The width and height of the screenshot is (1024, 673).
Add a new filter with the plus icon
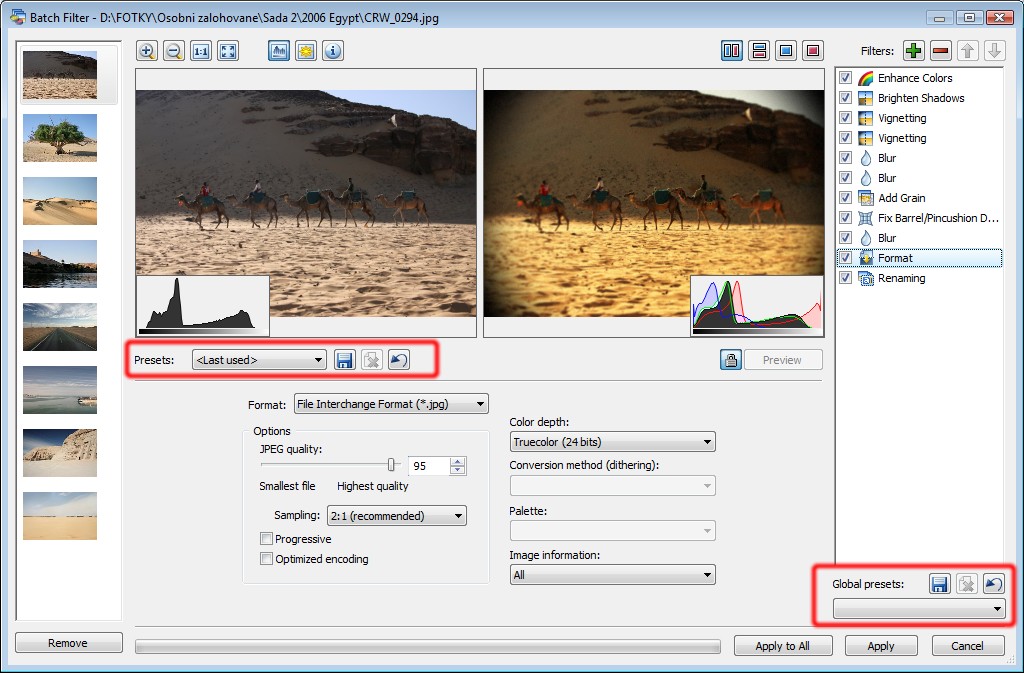click(914, 51)
